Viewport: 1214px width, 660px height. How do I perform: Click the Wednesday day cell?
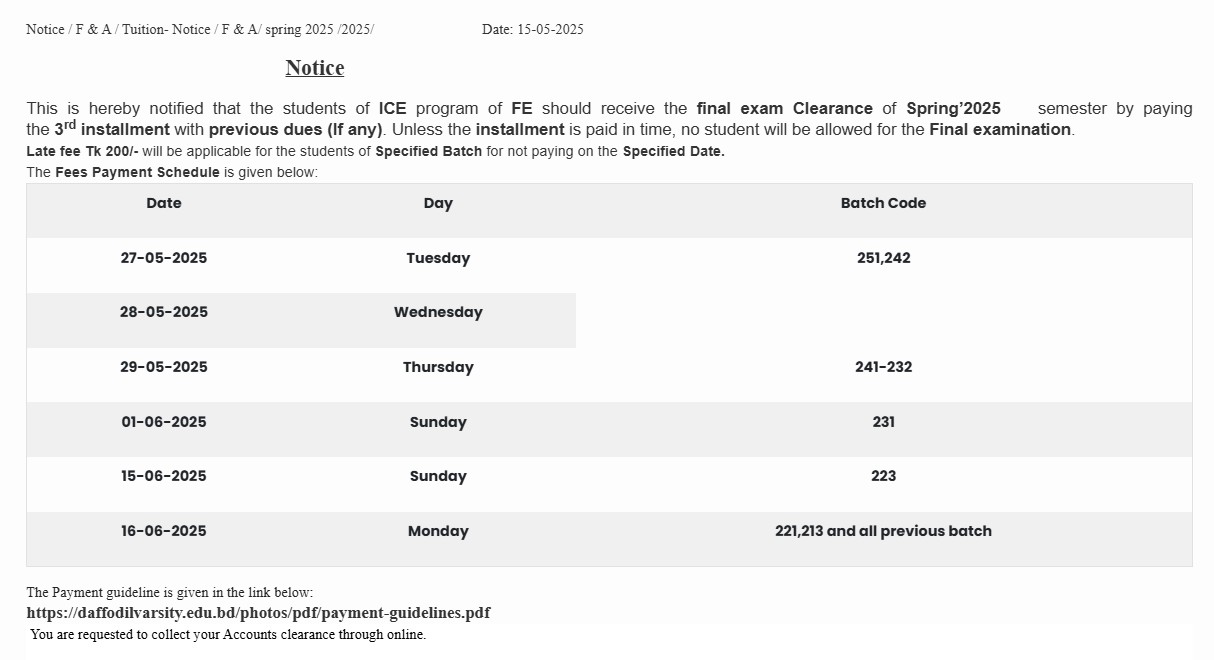[x=438, y=312]
